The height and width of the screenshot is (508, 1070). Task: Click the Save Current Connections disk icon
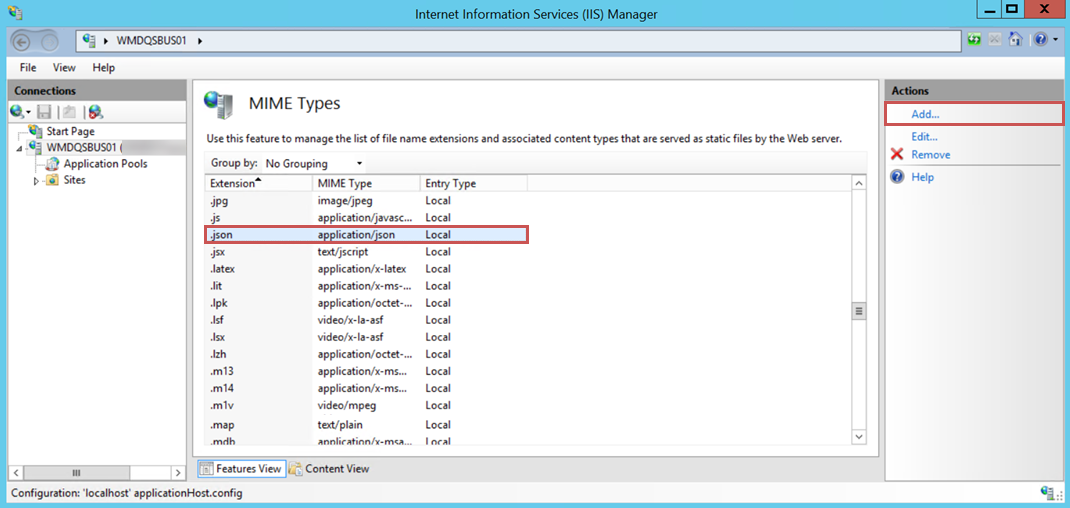(45, 112)
